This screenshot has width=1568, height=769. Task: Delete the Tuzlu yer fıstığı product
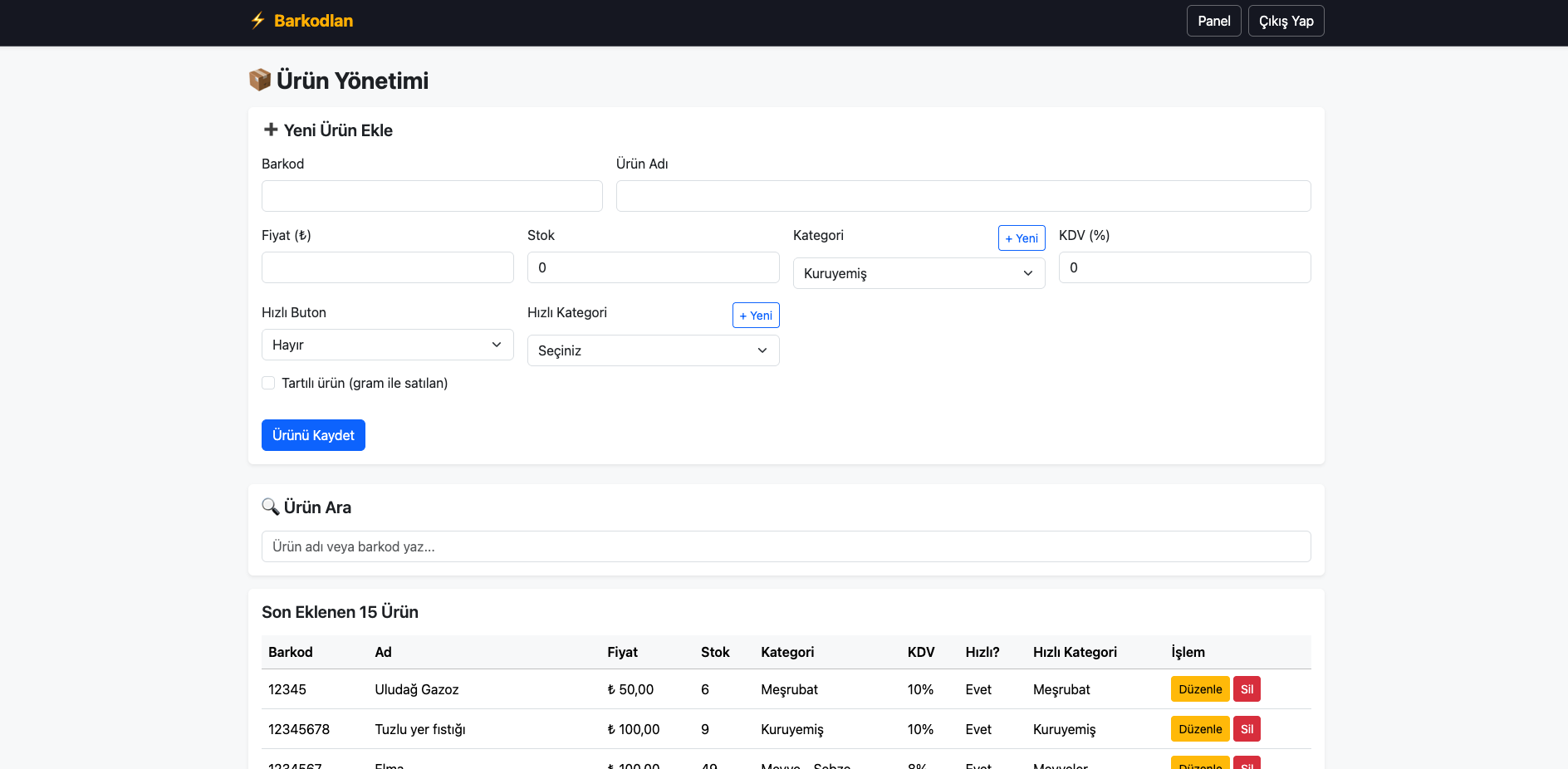pos(1246,729)
